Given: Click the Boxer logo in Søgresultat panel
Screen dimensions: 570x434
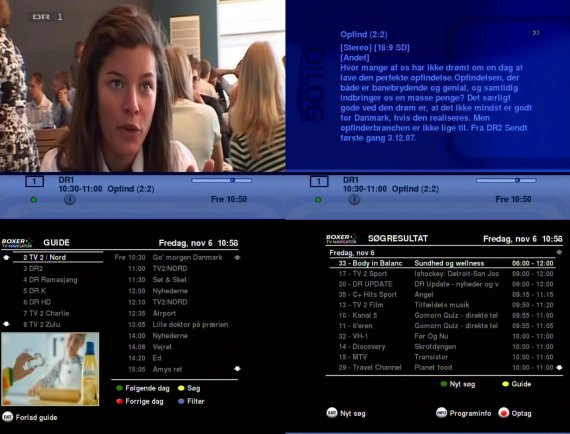Looking at the screenshot, I should click(x=341, y=238).
